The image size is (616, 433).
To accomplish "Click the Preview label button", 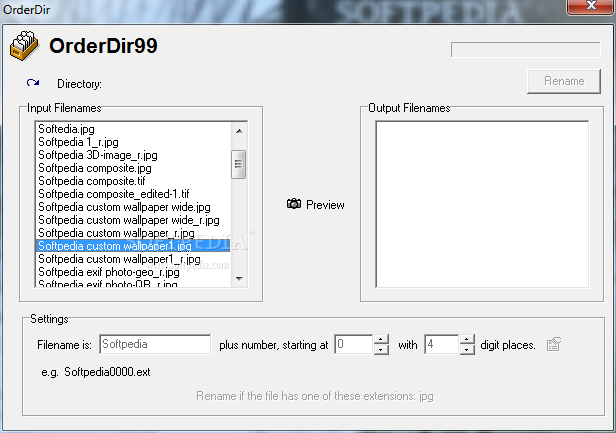I will (x=325, y=205).
